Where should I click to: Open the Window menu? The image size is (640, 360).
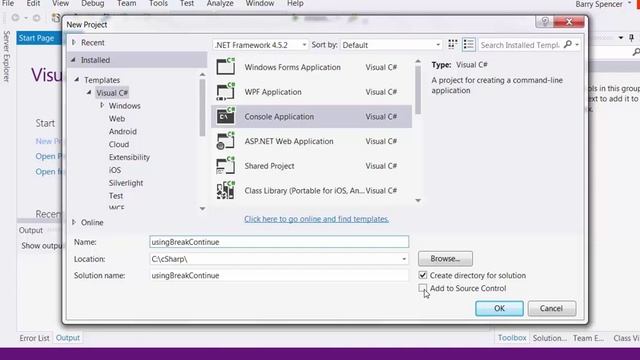[260, 3]
